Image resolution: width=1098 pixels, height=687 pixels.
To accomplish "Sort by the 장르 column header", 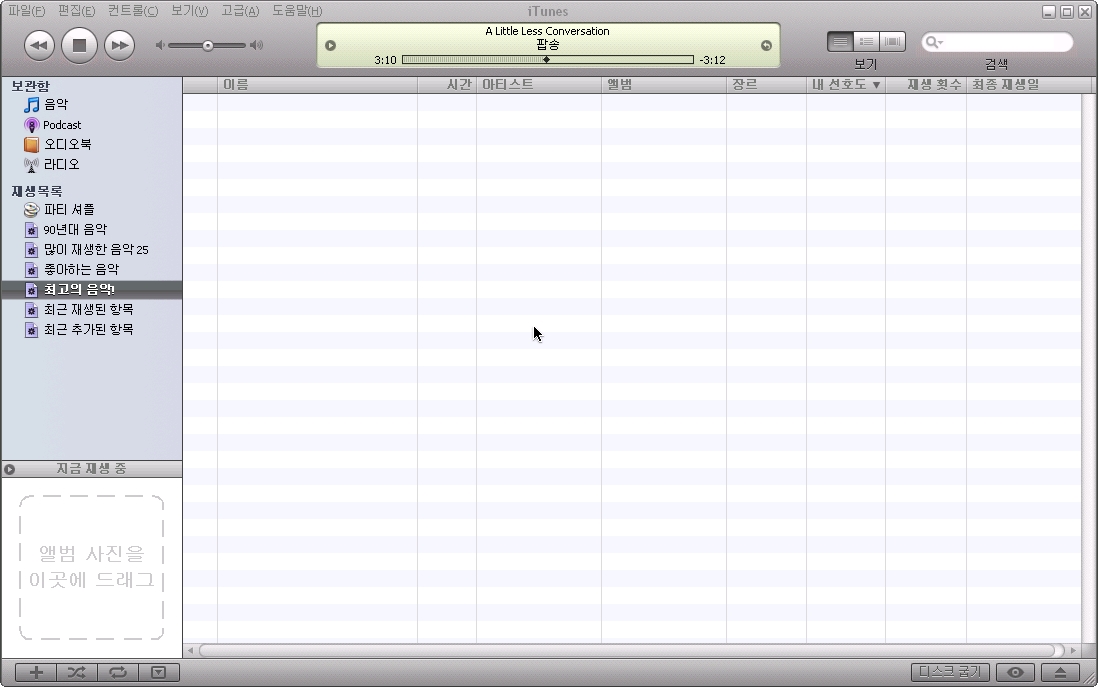I will [x=766, y=85].
